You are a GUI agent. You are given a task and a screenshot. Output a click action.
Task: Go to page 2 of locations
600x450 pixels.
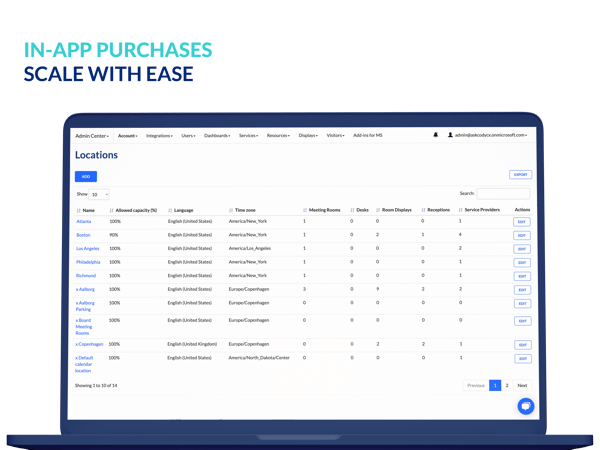[507, 385]
